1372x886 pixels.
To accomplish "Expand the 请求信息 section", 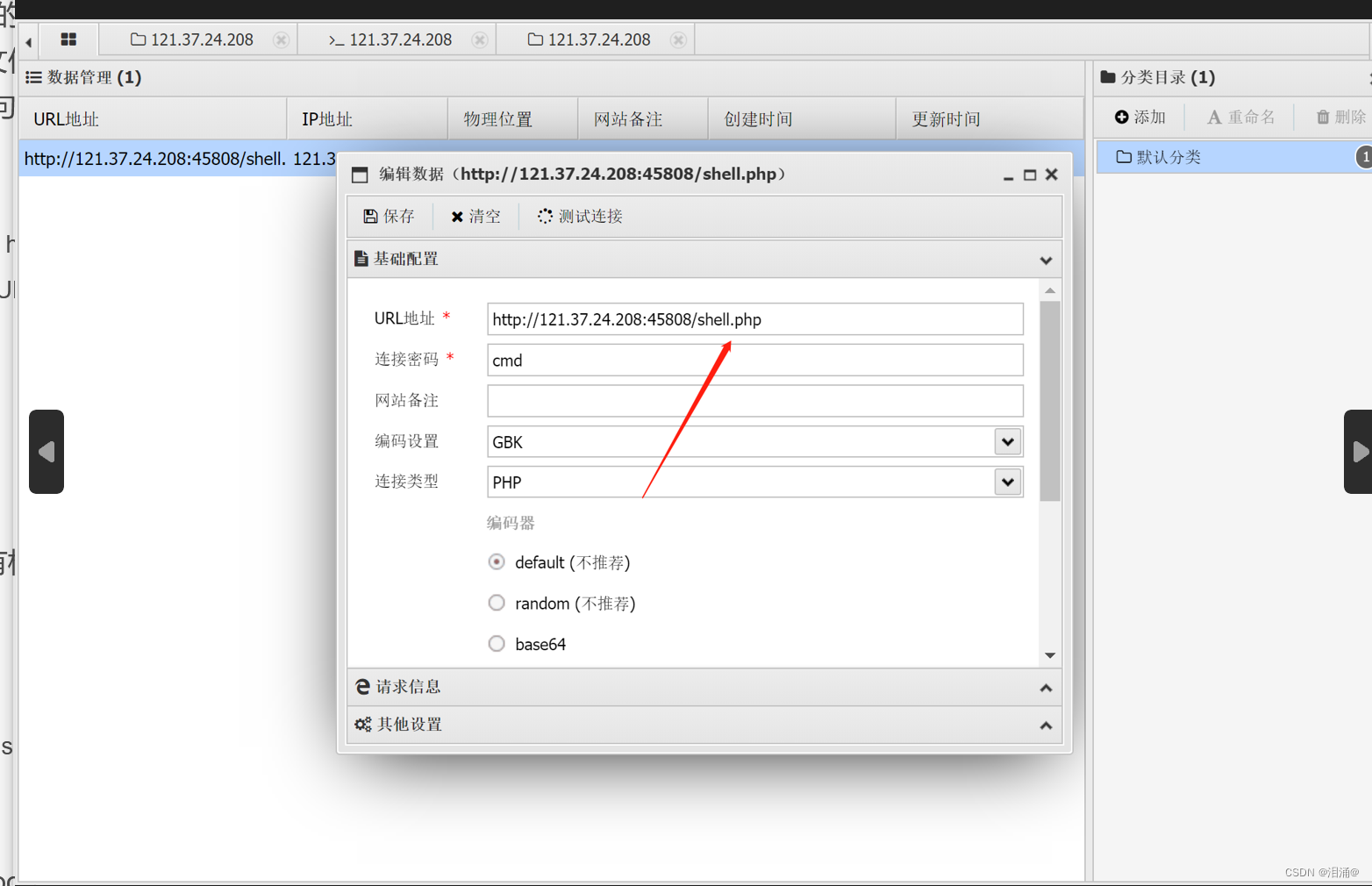I will 1046,688.
